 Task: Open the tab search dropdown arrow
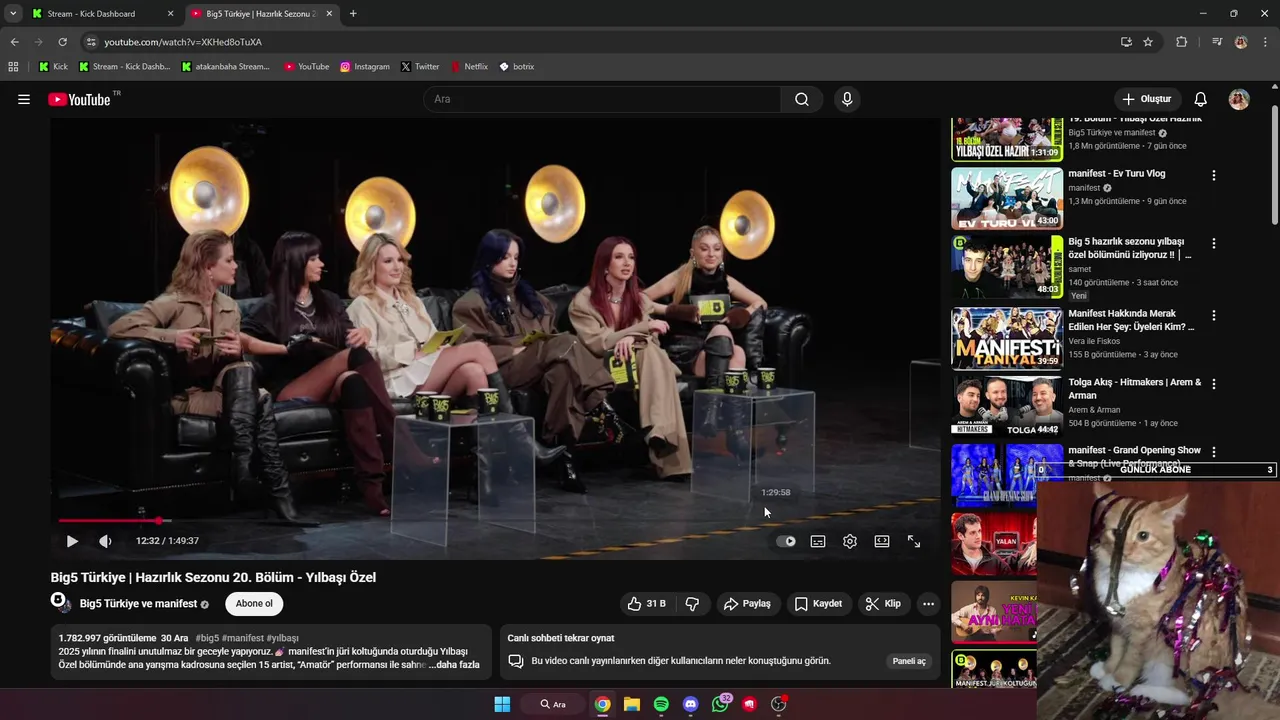12,14
